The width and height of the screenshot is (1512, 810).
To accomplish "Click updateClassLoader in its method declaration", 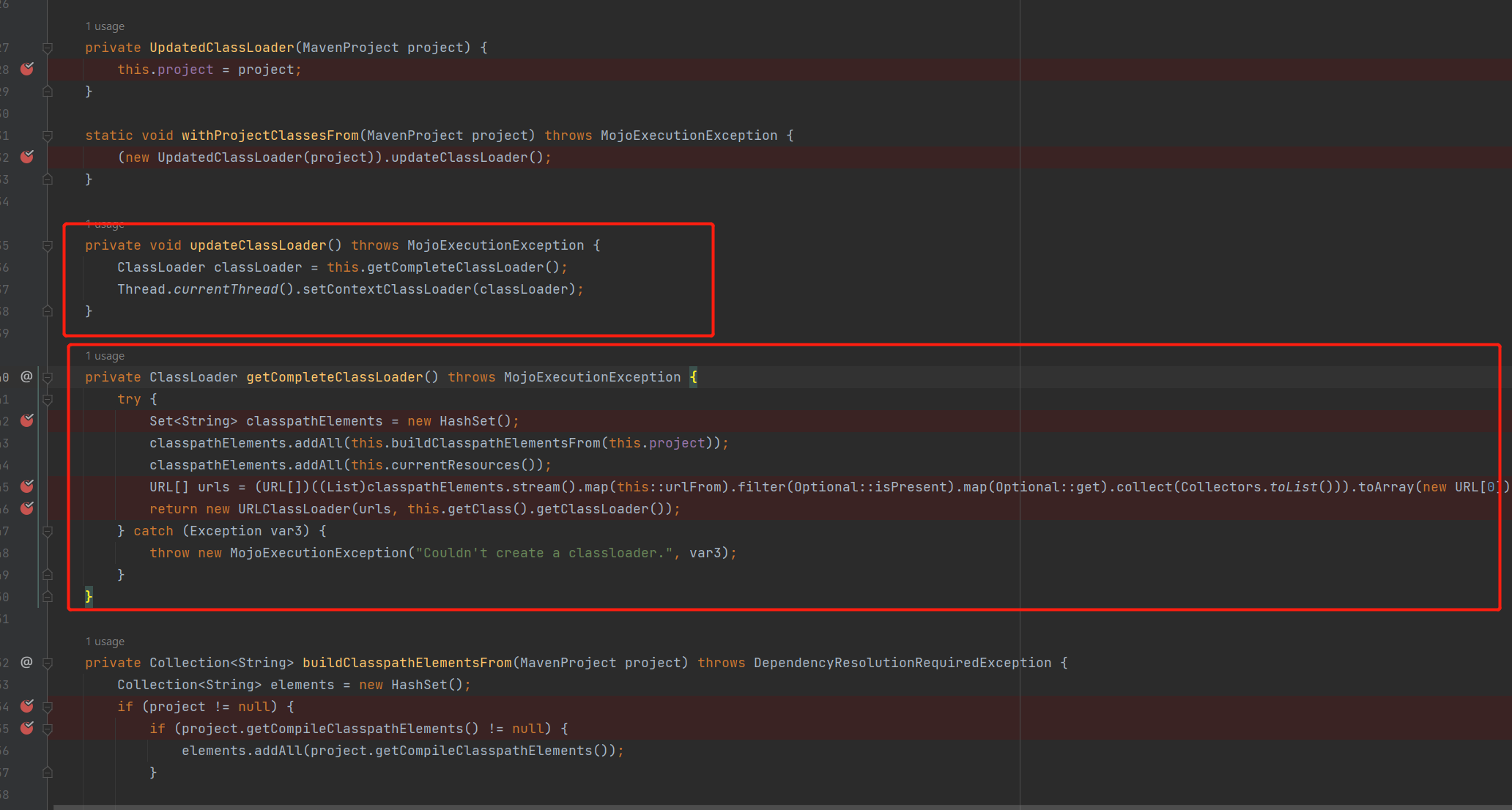I will pyautogui.click(x=258, y=245).
